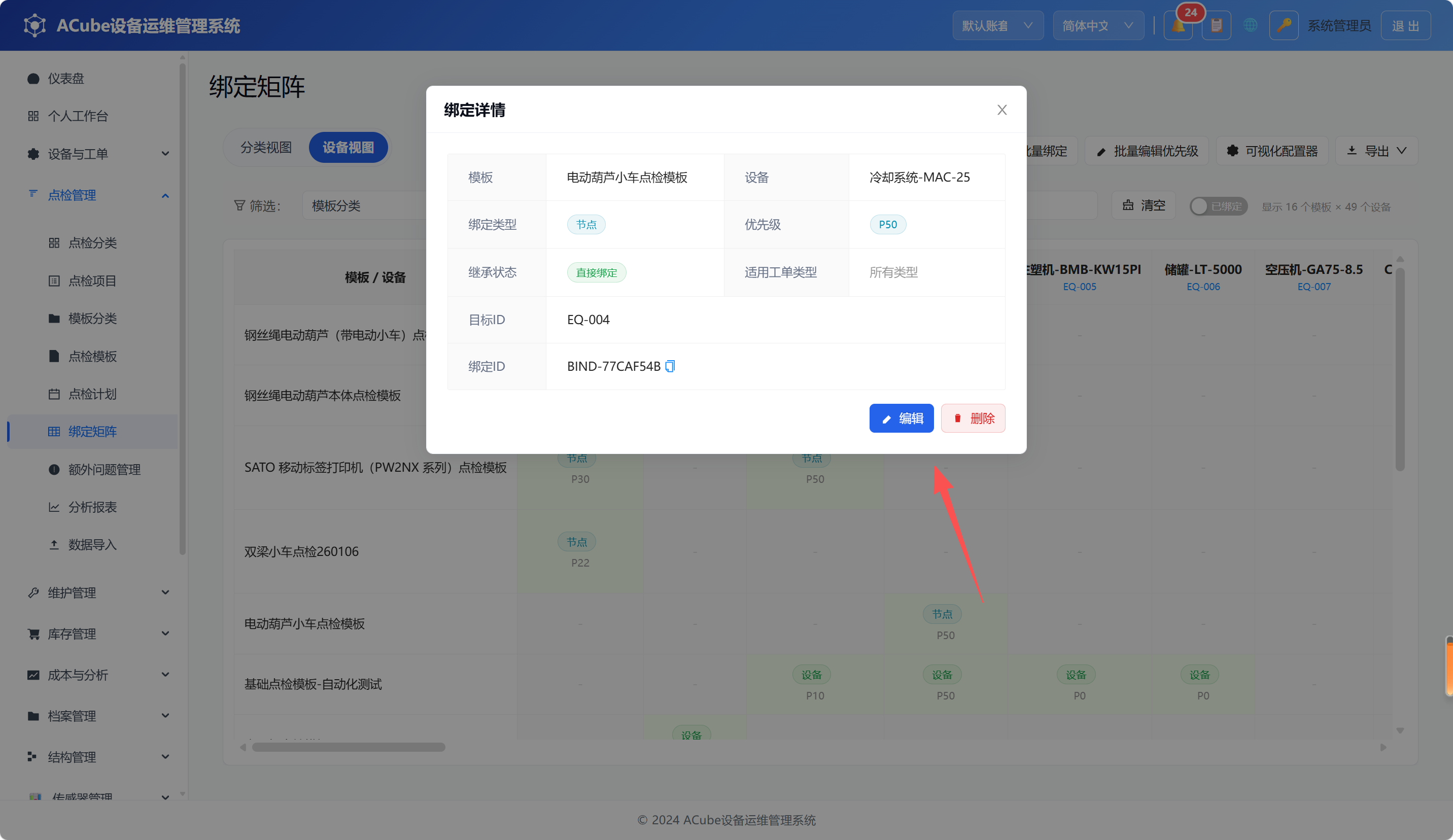Open 分析报表 sidebar item
This screenshot has width=1453, height=840.
click(92, 507)
